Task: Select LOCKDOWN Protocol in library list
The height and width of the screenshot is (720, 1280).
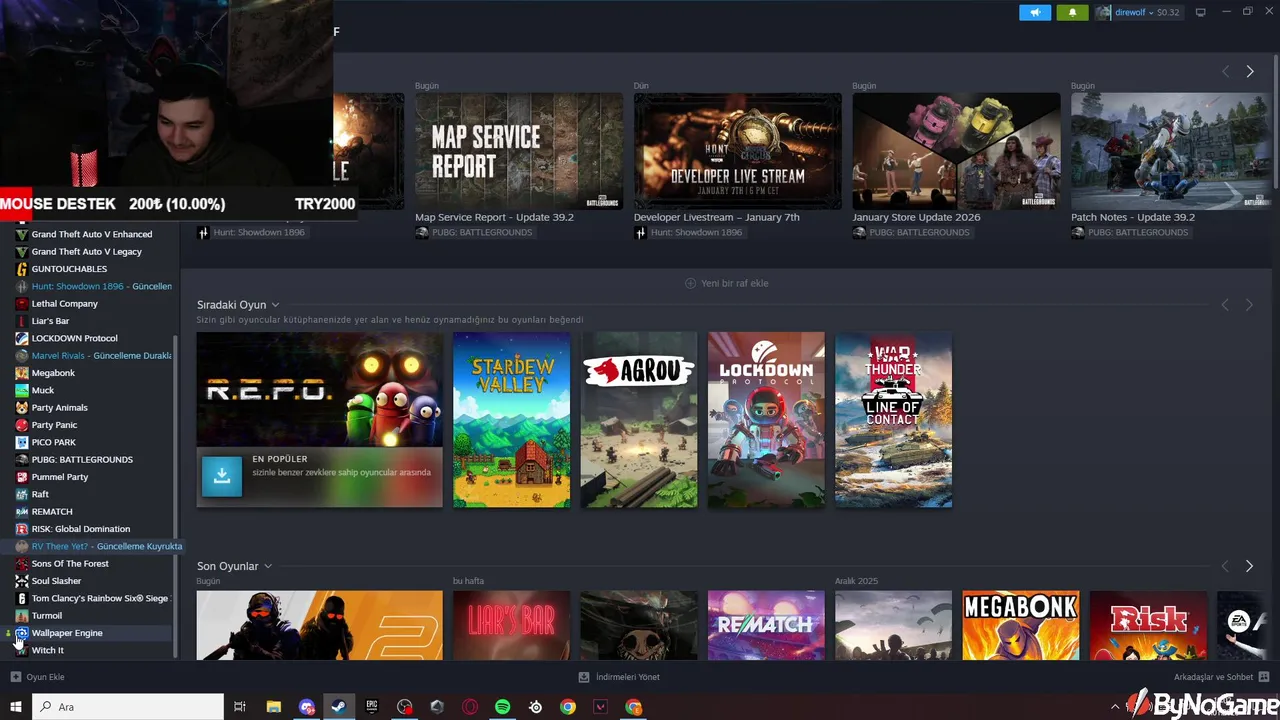Action: tap(75, 339)
